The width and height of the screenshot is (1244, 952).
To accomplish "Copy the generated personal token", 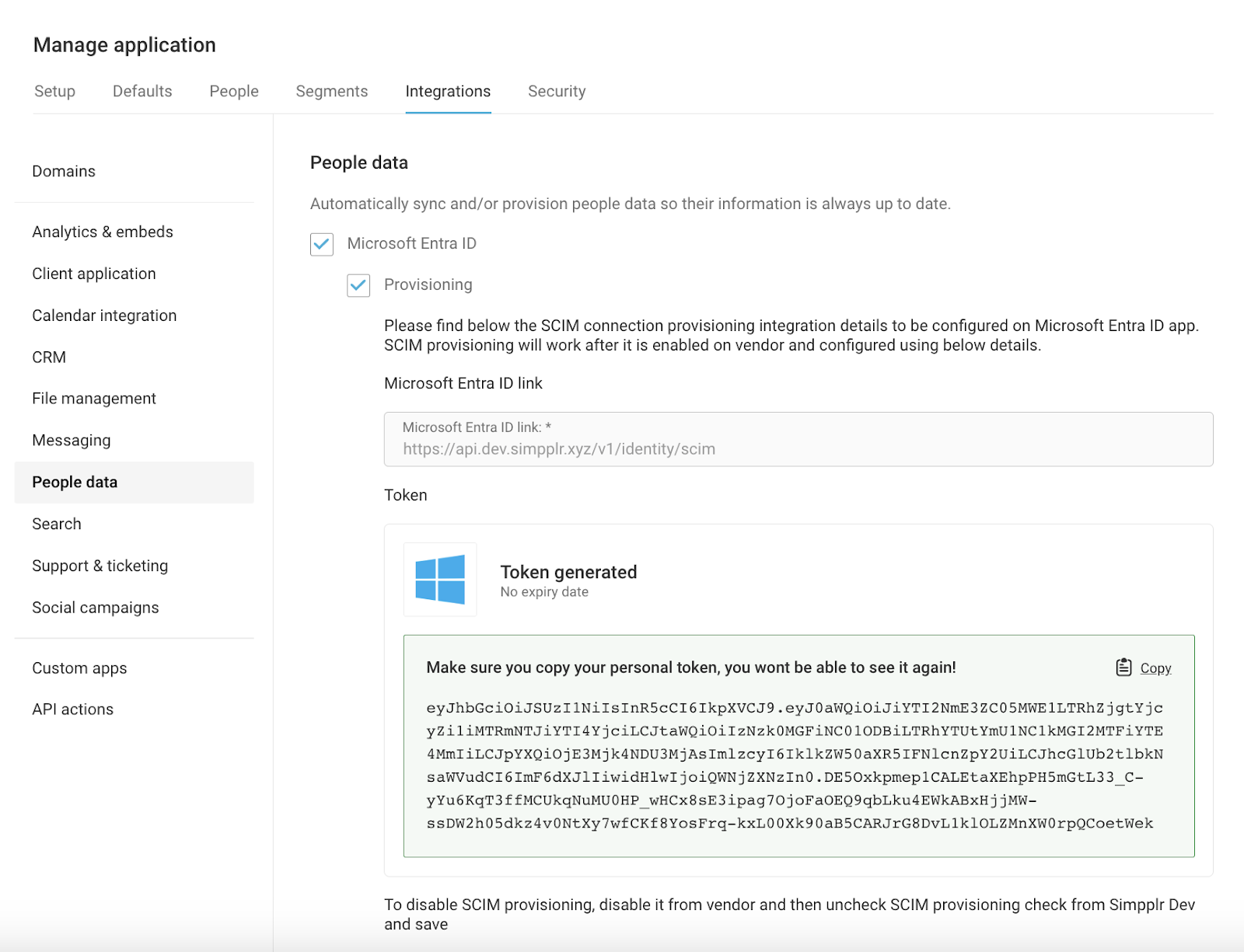I will click(1143, 668).
